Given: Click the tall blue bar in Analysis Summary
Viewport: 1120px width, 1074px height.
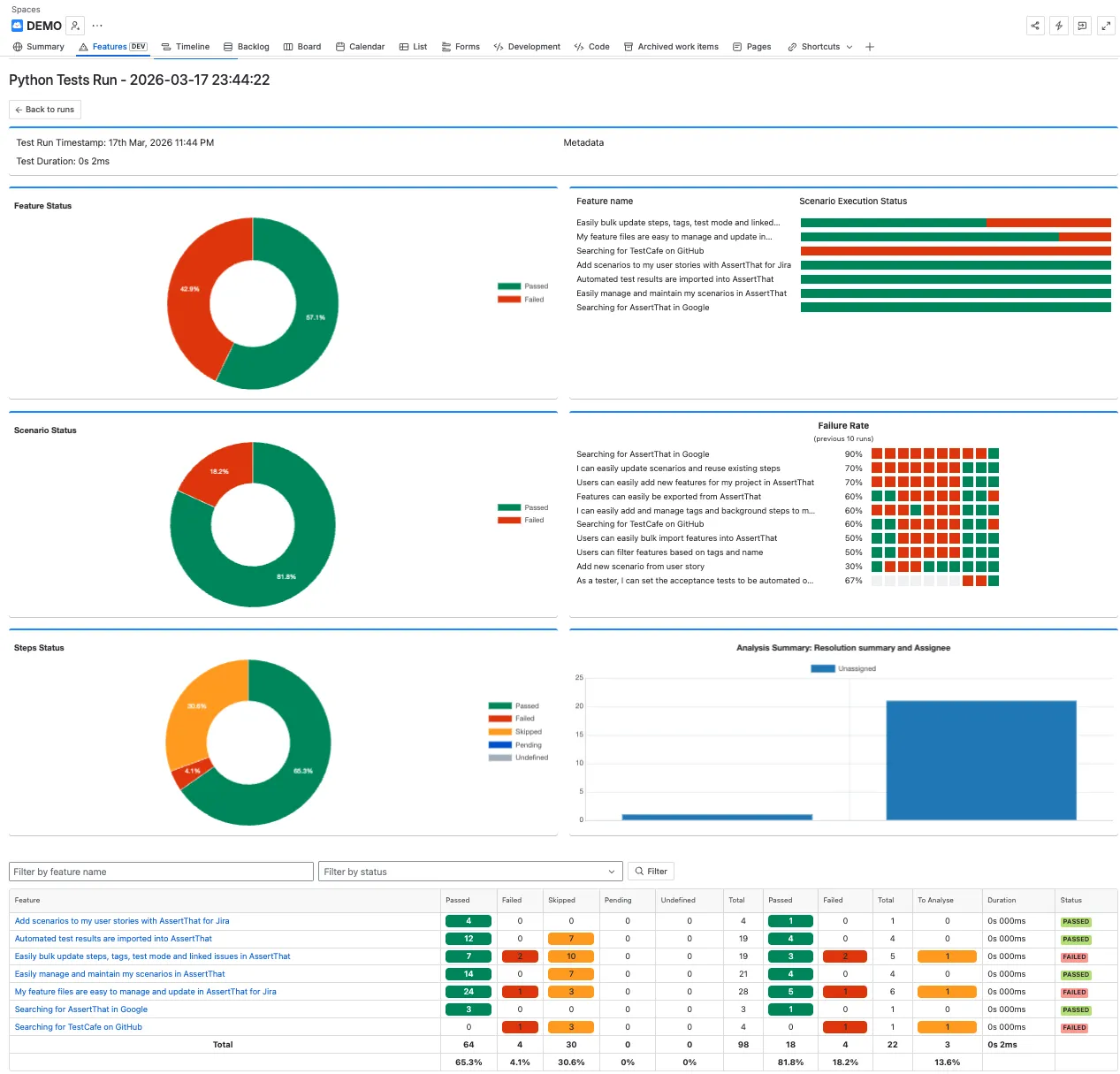Looking at the screenshot, I should (981, 760).
